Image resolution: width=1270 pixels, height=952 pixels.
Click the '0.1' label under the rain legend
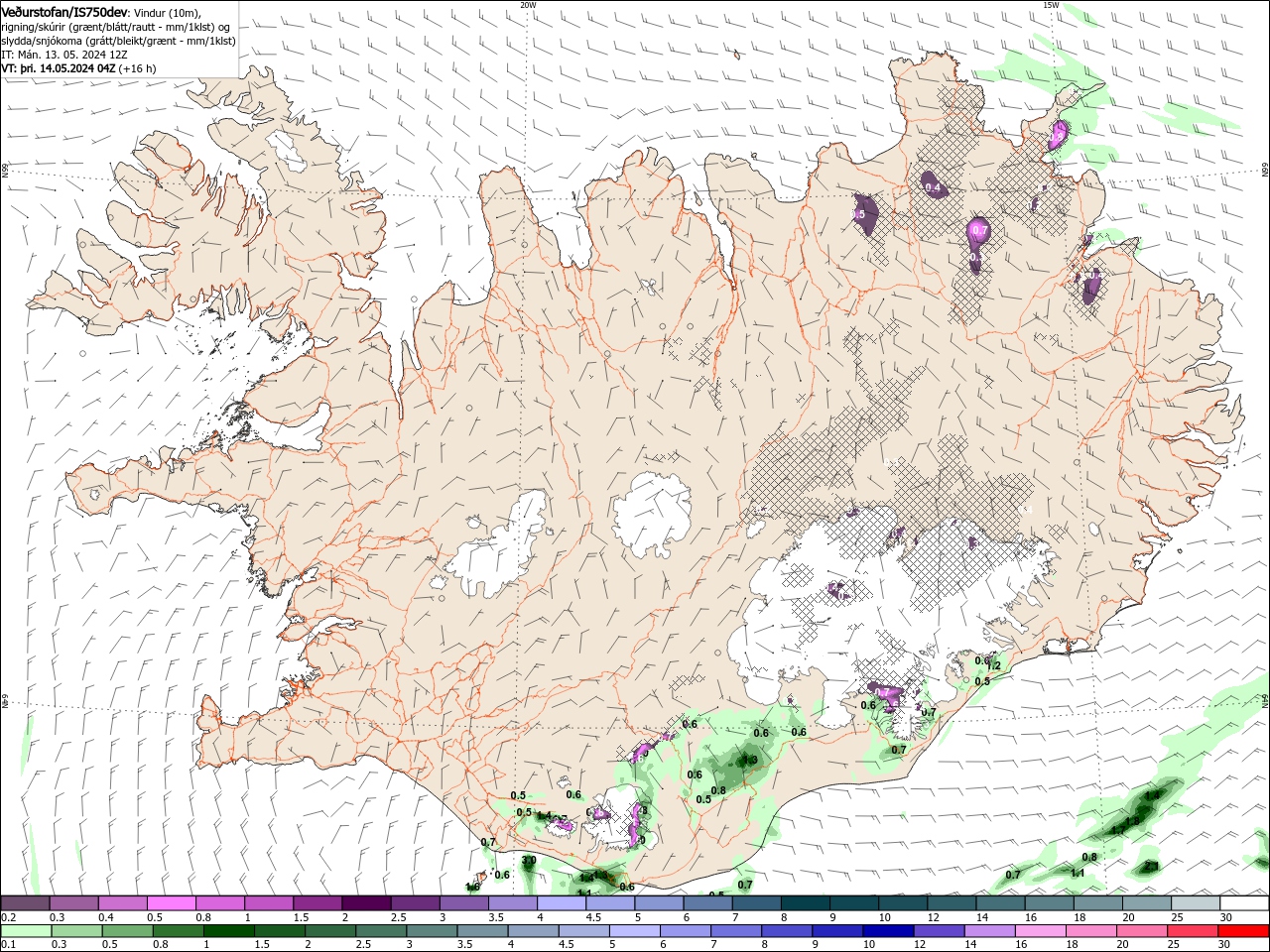click(7, 945)
